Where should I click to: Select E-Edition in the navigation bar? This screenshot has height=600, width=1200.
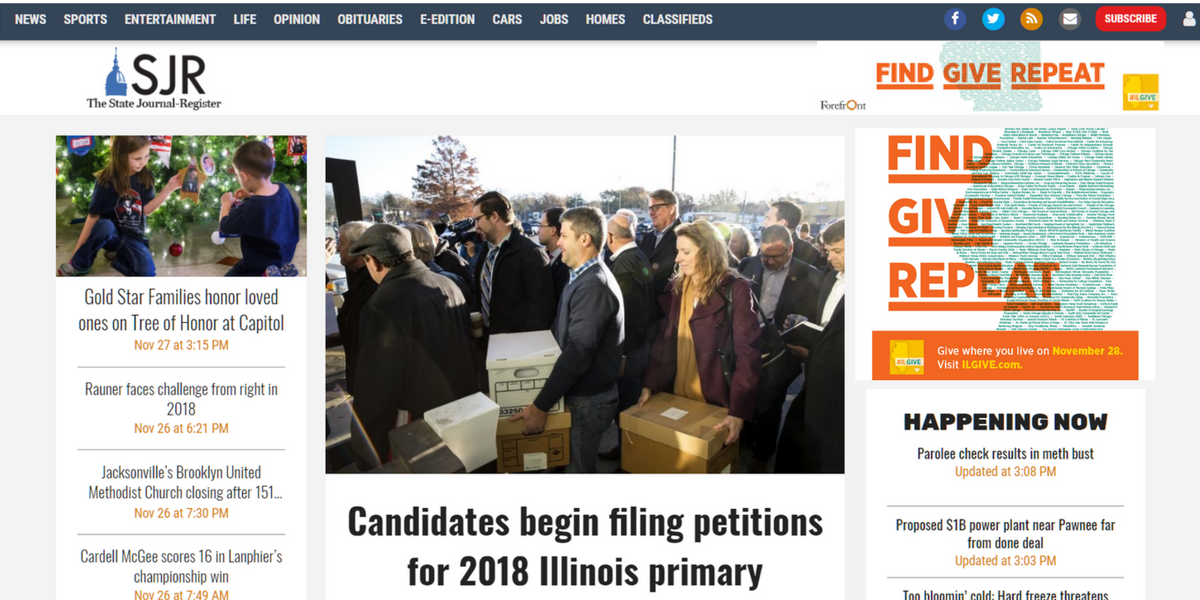coord(447,19)
